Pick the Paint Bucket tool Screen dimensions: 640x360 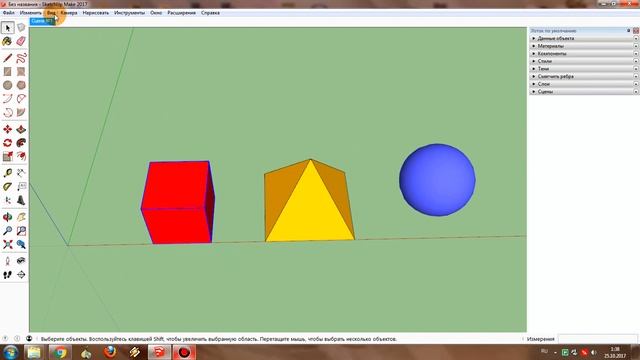(x=7, y=41)
